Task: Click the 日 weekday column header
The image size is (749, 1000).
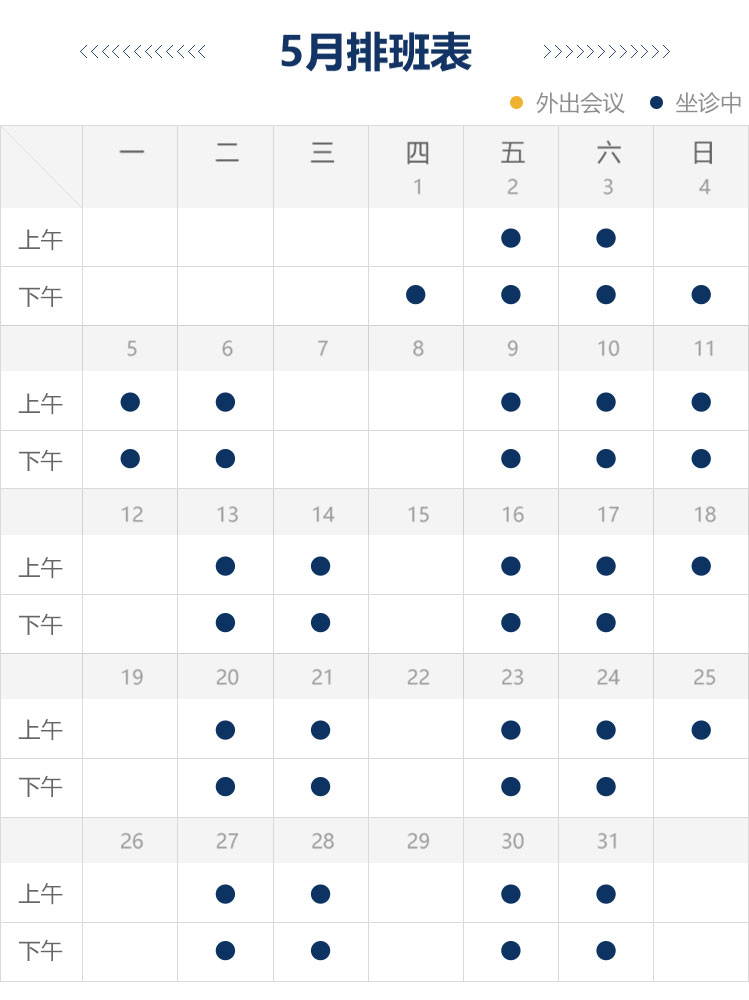Action: point(703,153)
